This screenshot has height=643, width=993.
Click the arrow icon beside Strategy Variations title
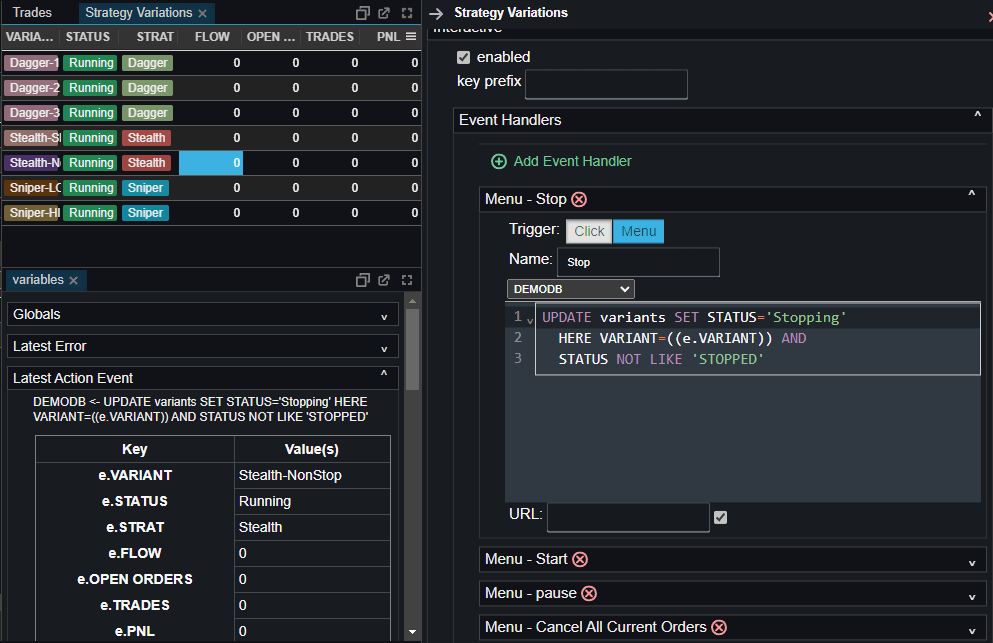click(436, 13)
